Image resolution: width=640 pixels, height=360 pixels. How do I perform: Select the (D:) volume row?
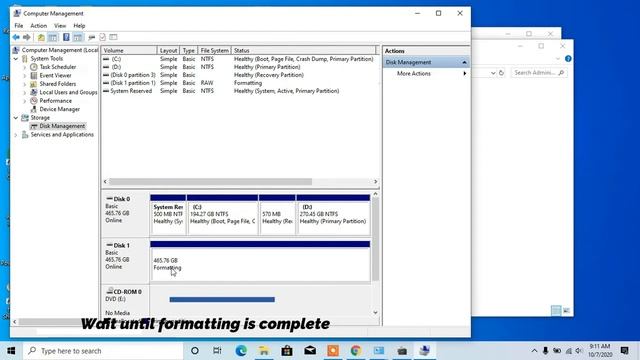238,67
